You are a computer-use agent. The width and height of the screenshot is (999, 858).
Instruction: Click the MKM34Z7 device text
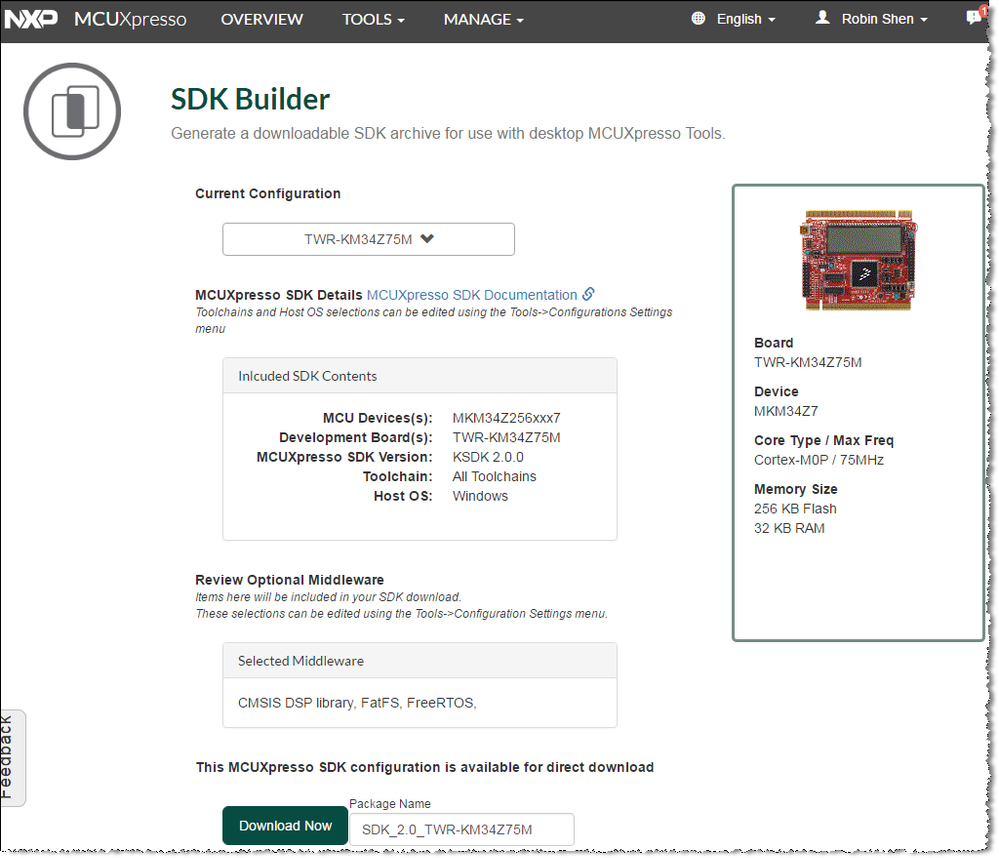coord(786,411)
